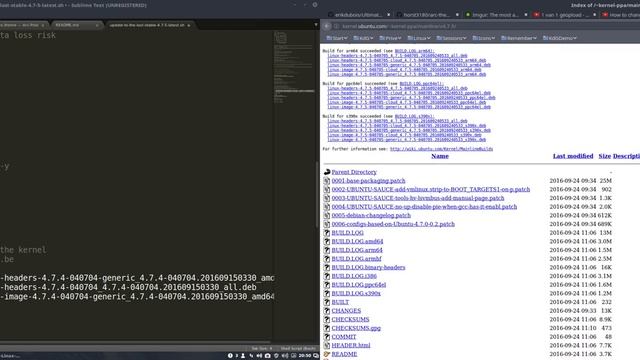Open the Remember bookmarks folder dropdown
This screenshot has height=360, width=640.
(x=519, y=38)
